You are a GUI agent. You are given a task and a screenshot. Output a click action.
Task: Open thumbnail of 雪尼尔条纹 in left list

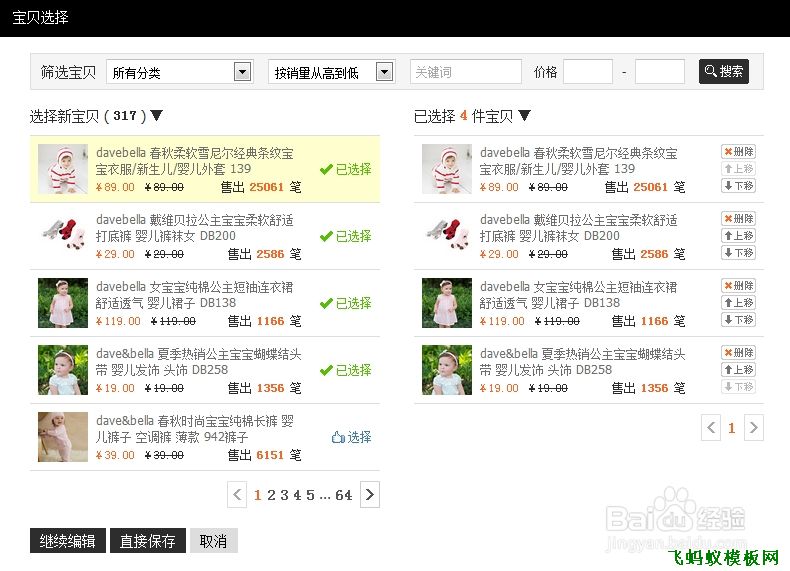[x=63, y=169]
